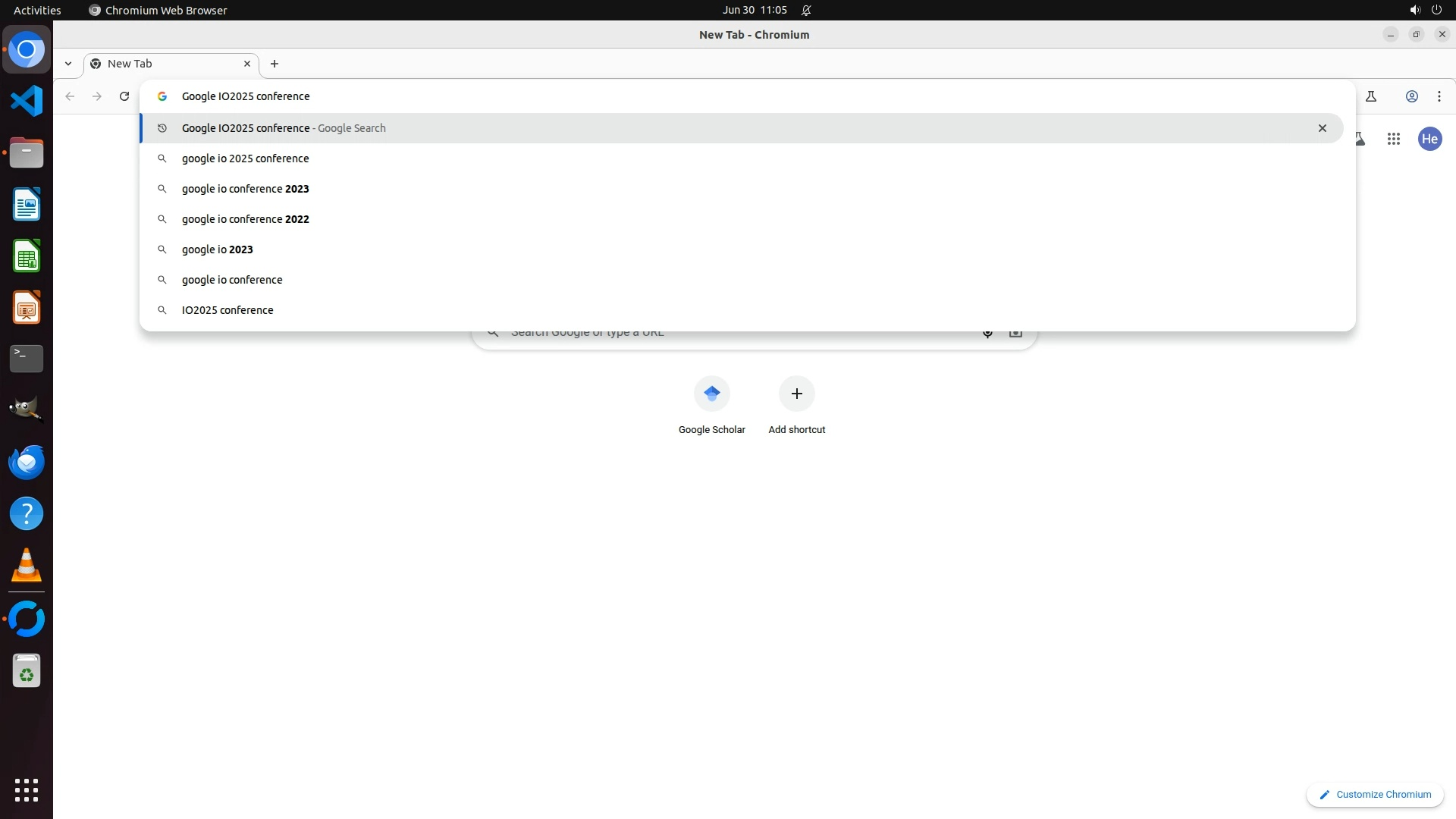Open the Chrome Labs flask icon
1456x819 pixels.
pos(1370,96)
